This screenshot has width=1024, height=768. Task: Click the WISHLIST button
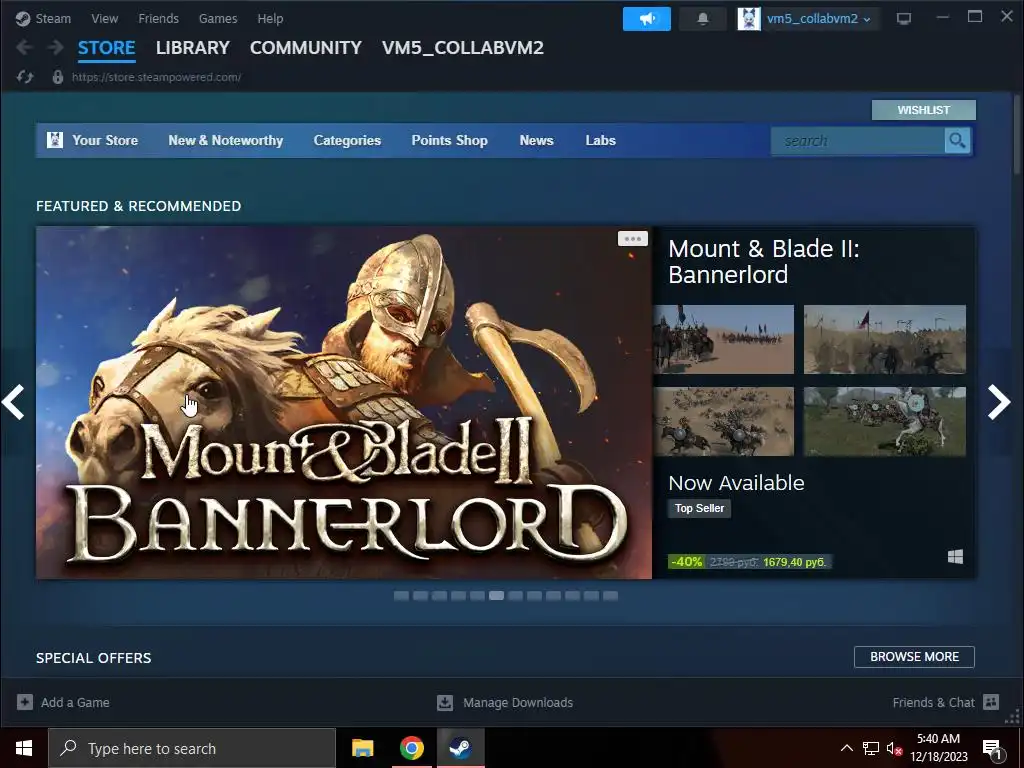(x=923, y=110)
